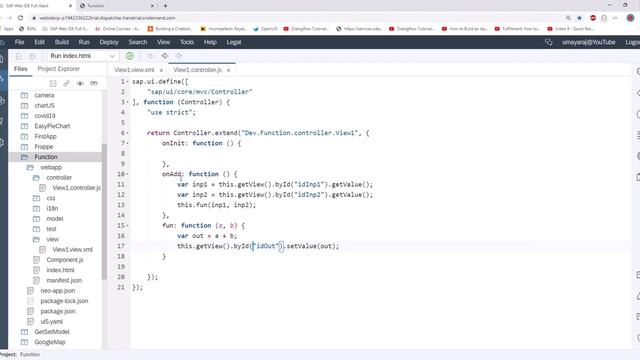
Task: Switch to the Project Explorer tab
Action: 58,69
